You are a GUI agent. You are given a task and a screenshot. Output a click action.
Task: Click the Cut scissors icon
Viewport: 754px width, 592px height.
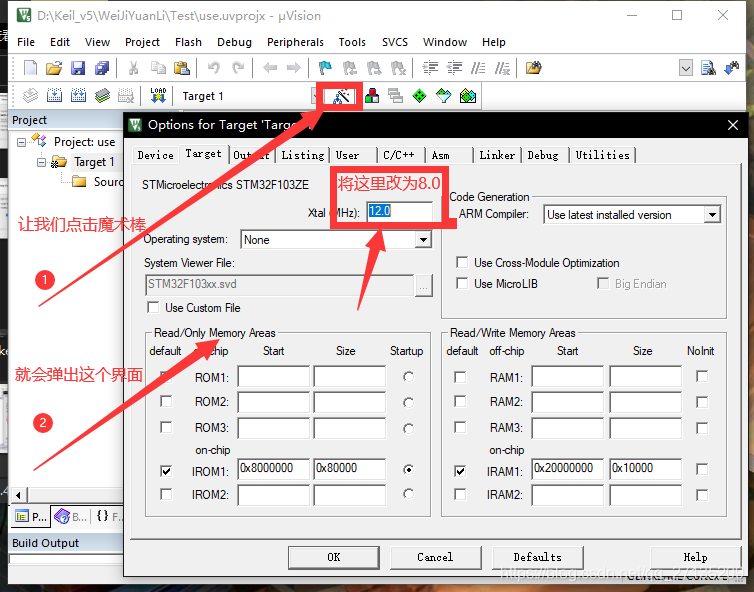click(x=133, y=68)
